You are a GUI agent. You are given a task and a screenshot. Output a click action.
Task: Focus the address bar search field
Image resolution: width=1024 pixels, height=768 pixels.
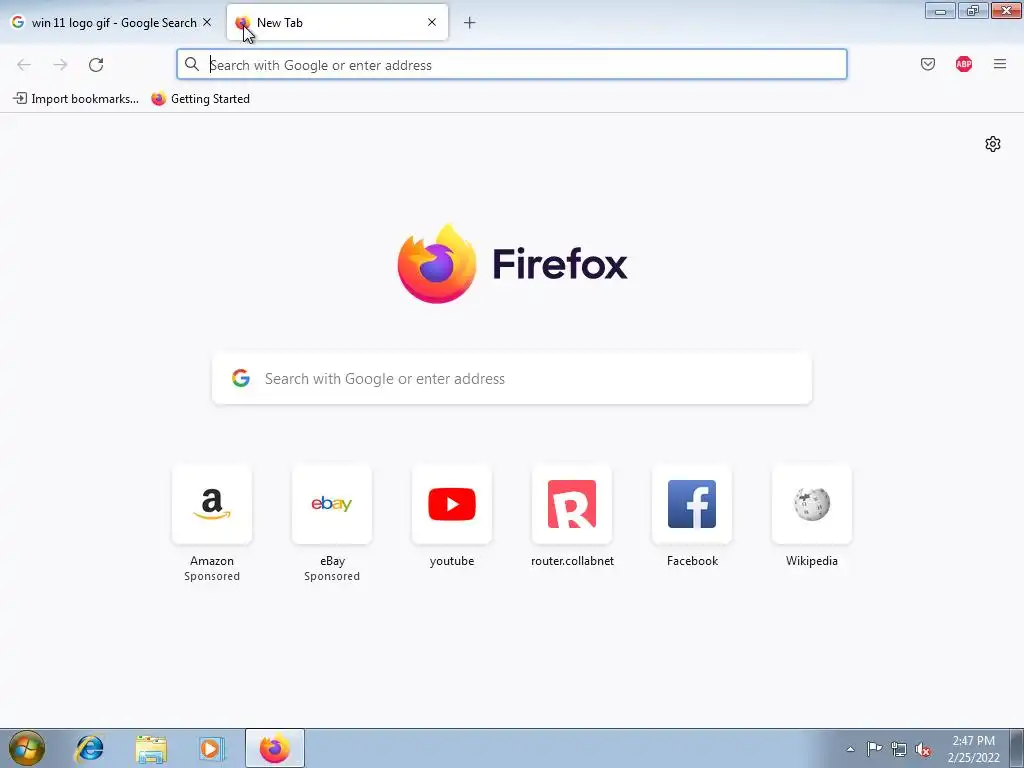(511, 65)
